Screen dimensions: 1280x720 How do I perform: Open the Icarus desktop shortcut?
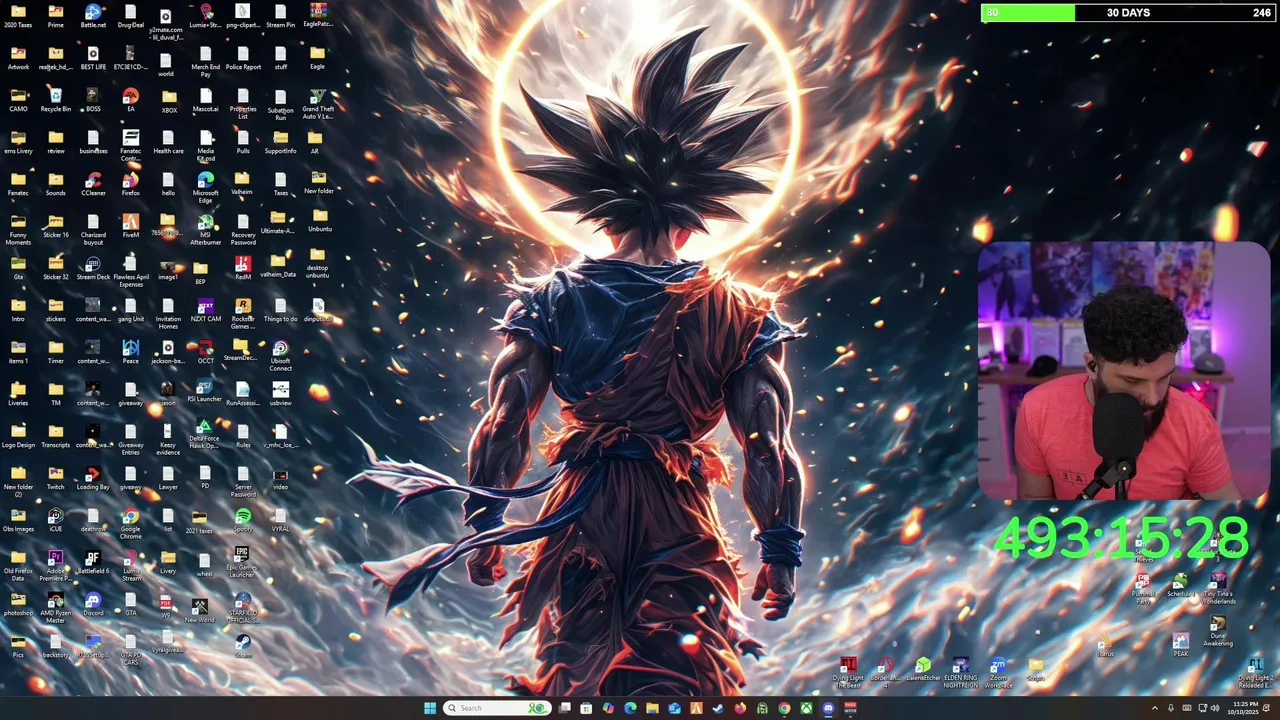(1106, 646)
